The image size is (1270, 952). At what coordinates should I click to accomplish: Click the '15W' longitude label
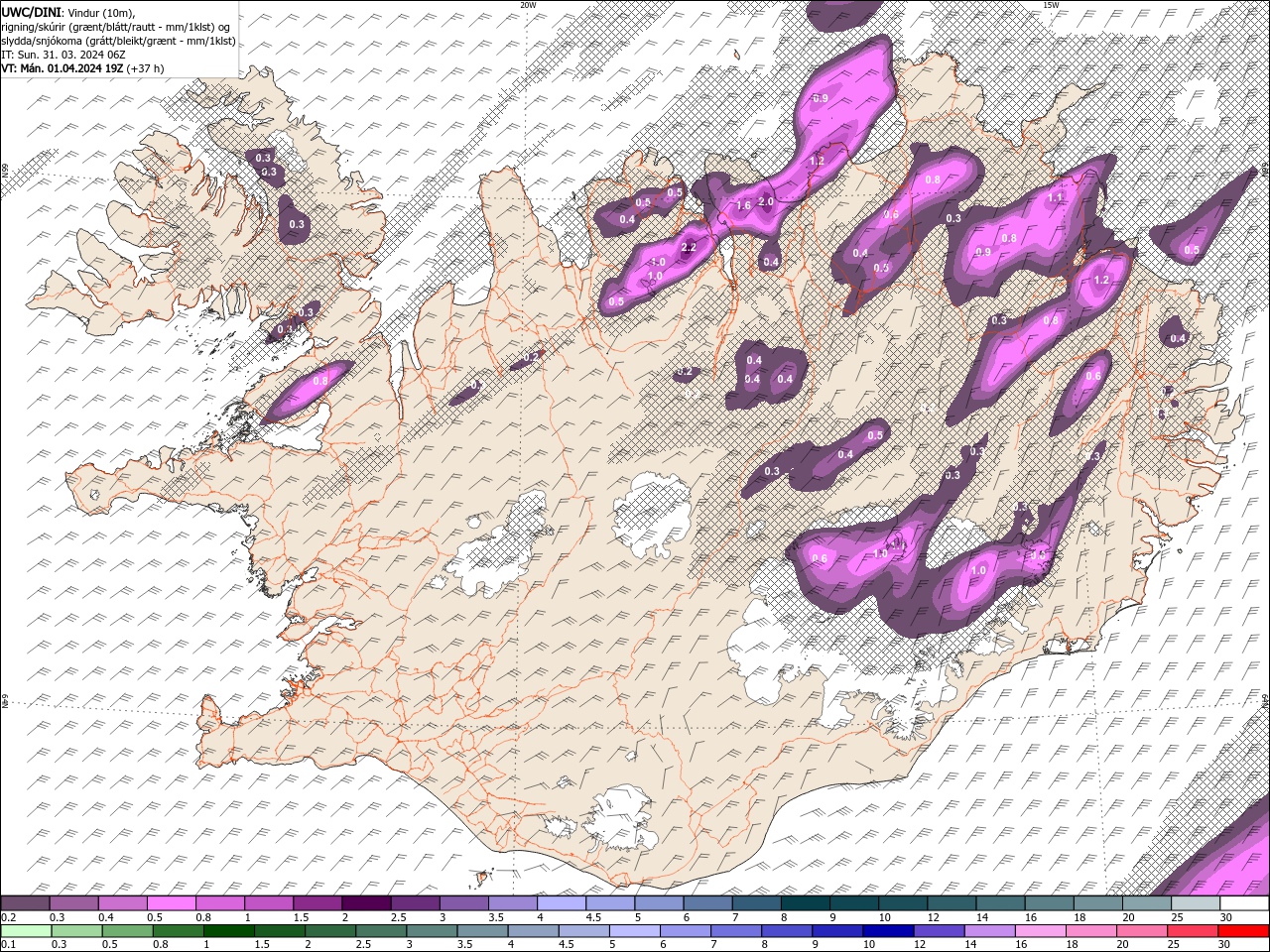pos(1051,5)
